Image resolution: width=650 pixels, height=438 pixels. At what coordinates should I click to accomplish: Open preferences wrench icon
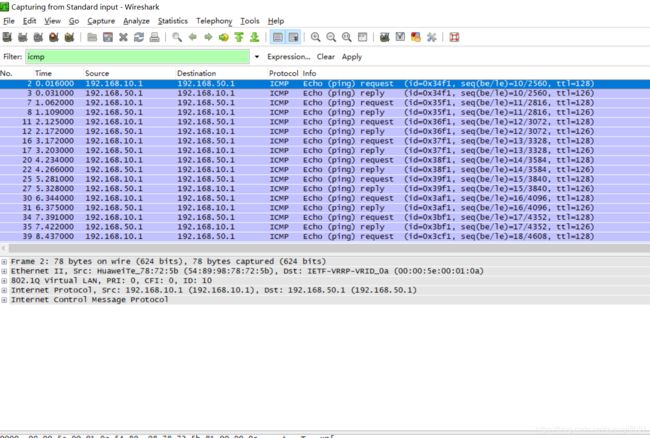(x=432, y=37)
